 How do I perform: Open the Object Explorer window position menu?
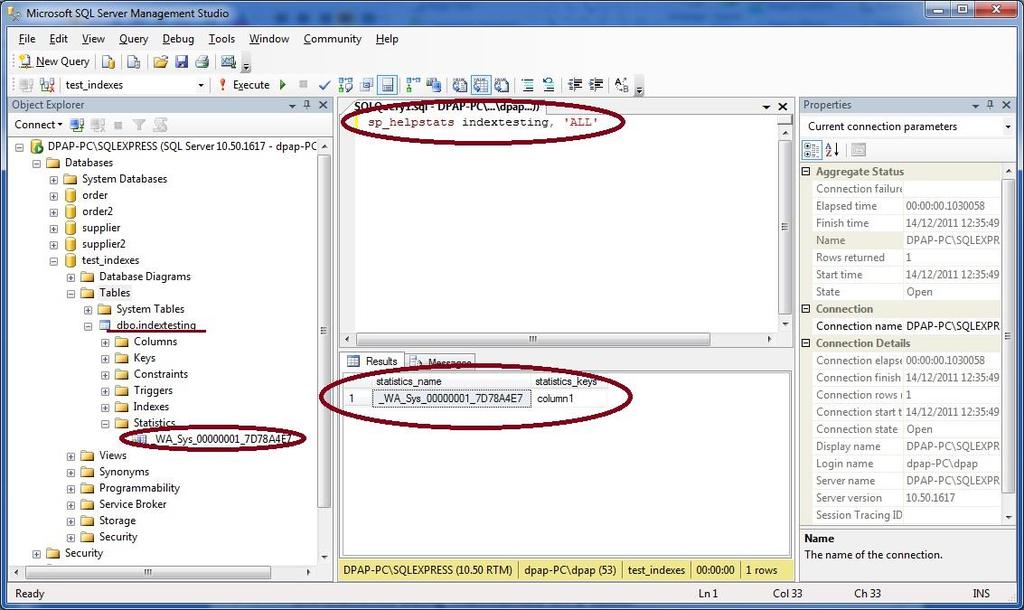click(x=292, y=105)
